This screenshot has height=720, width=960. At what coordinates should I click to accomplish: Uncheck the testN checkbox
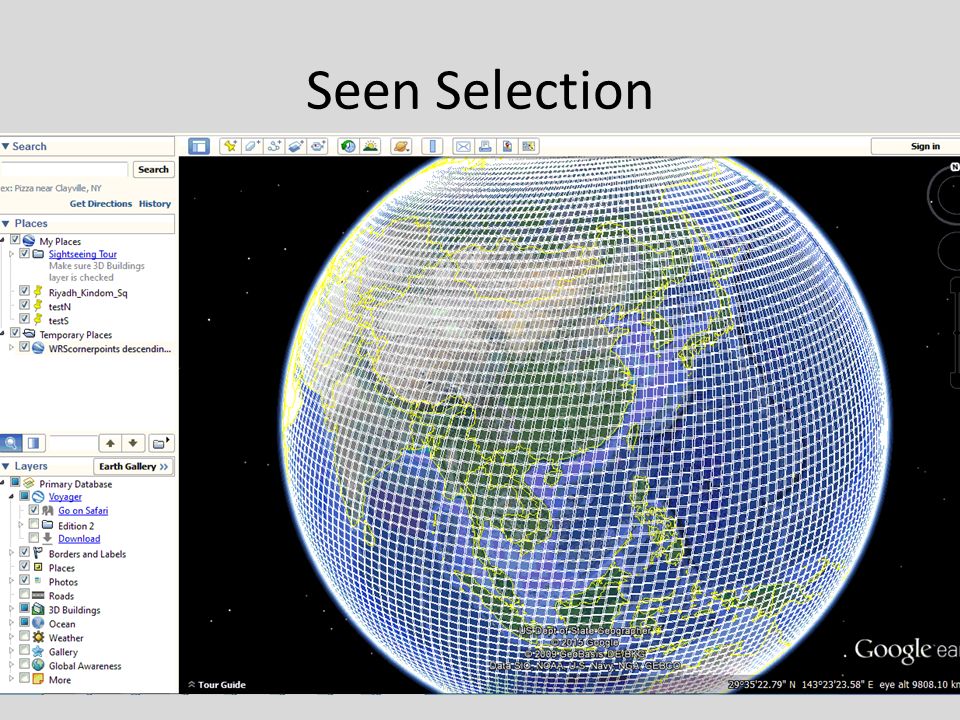[x=24, y=305]
